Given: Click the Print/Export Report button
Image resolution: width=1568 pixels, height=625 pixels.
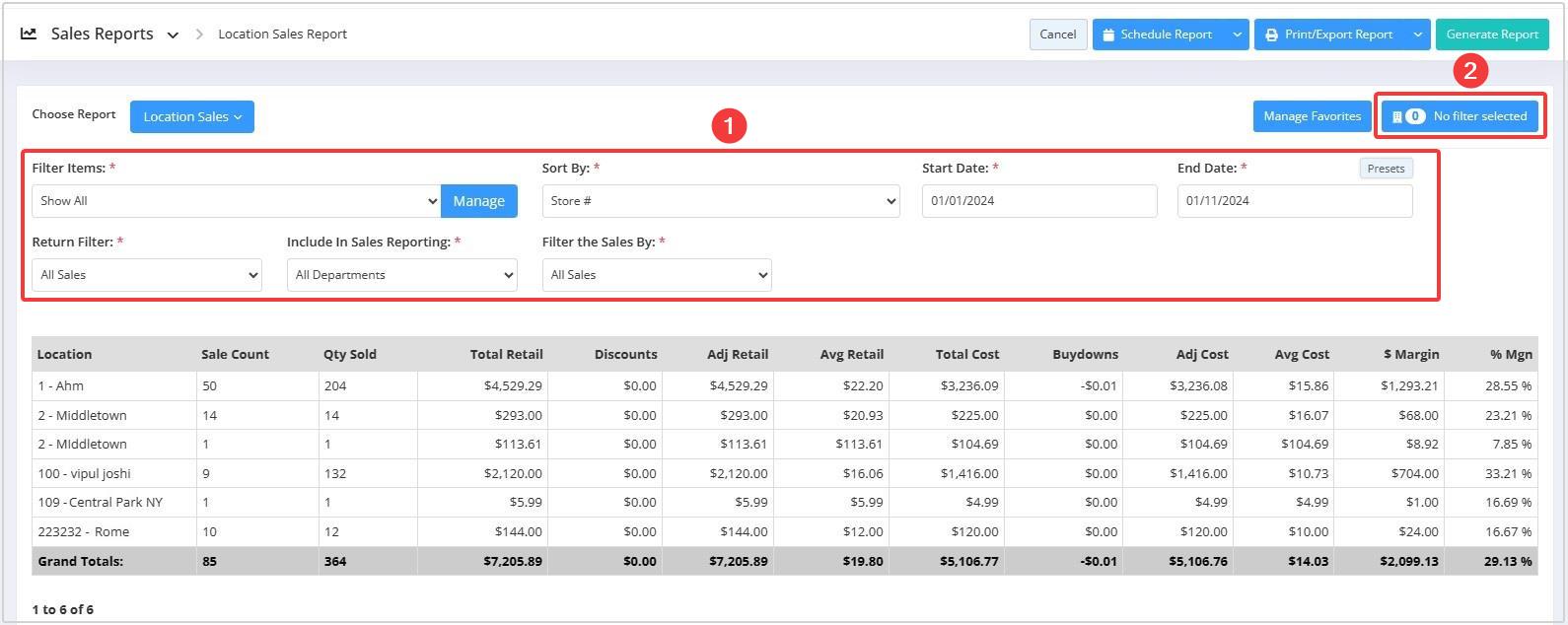Looking at the screenshot, I should click(x=1329, y=35).
